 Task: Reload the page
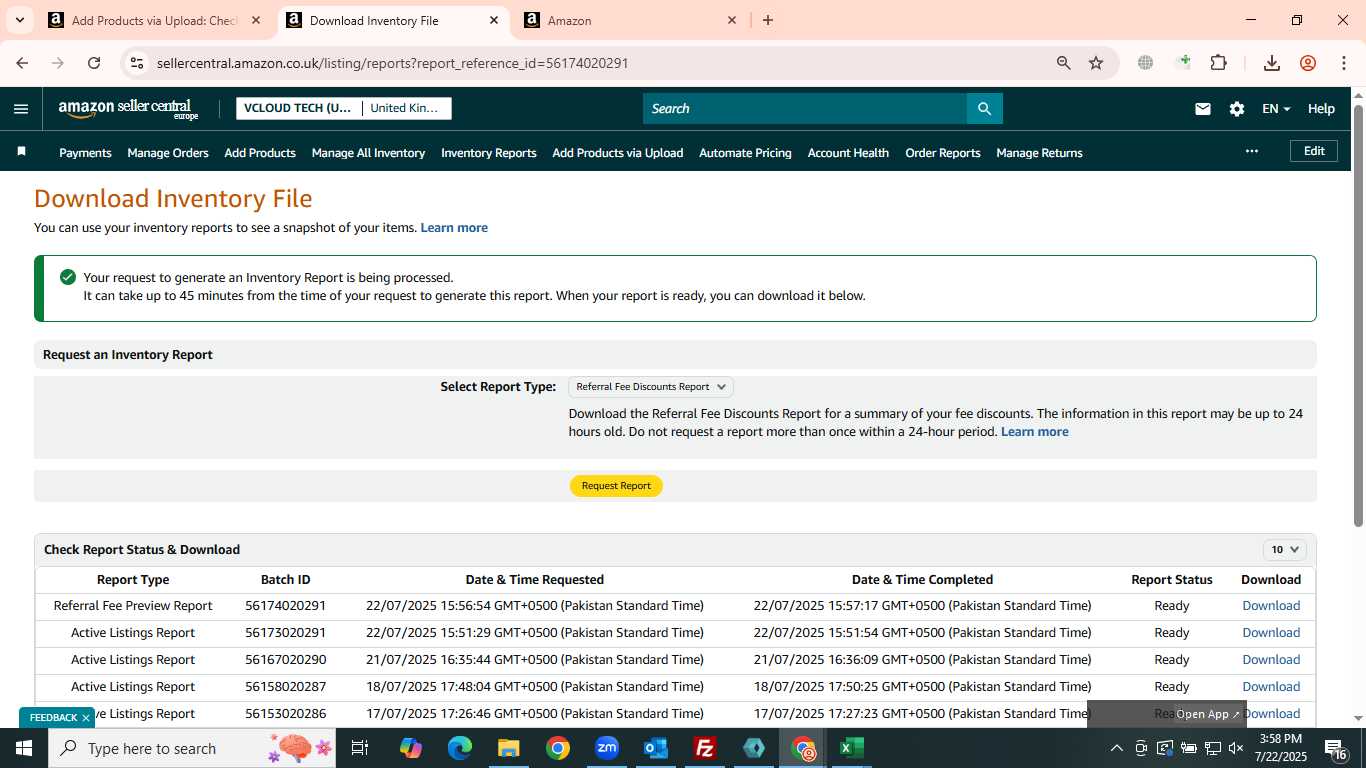click(94, 63)
